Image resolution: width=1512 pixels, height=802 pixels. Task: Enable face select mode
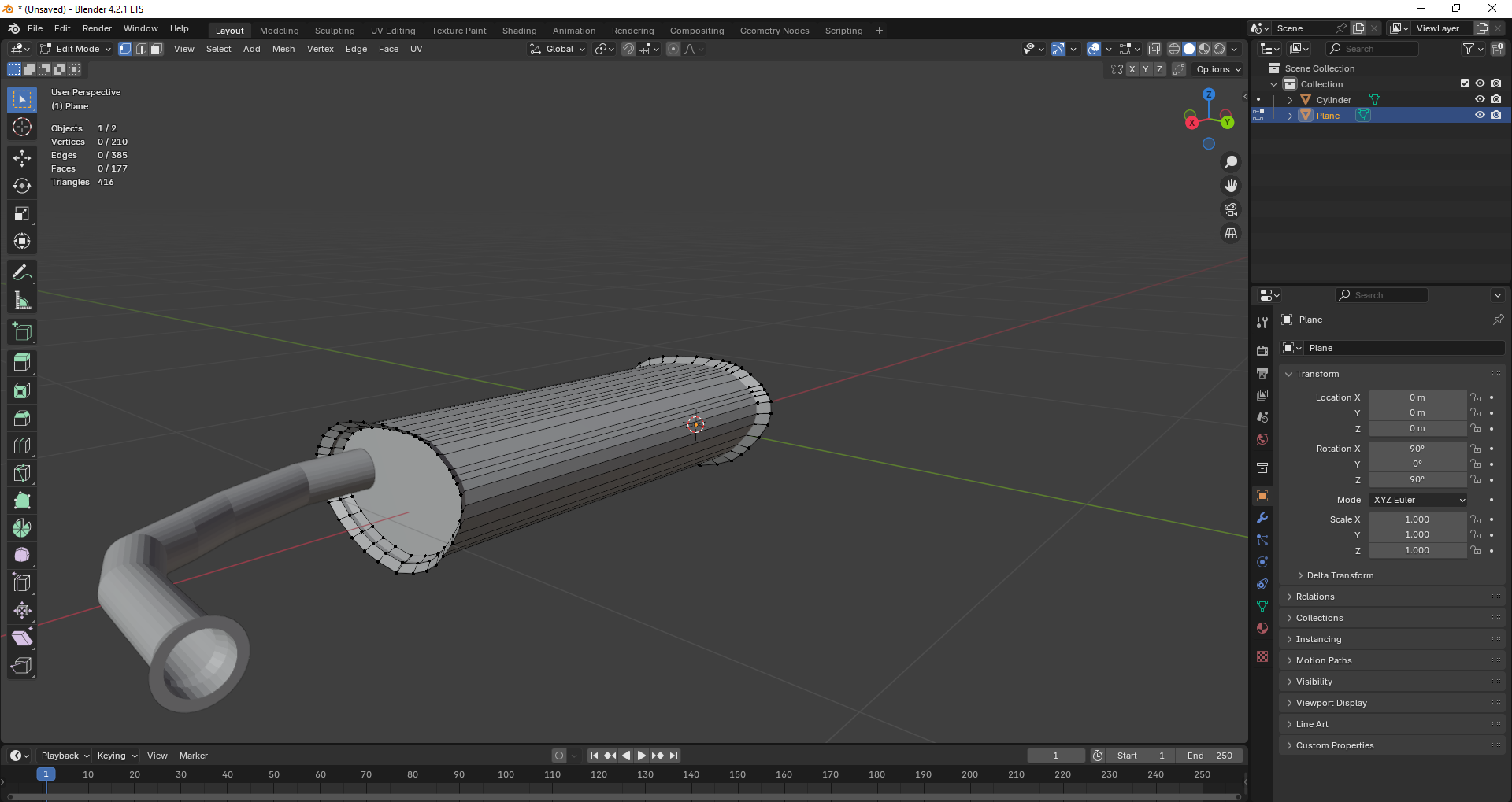pyautogui.click(x=157, y=49)
